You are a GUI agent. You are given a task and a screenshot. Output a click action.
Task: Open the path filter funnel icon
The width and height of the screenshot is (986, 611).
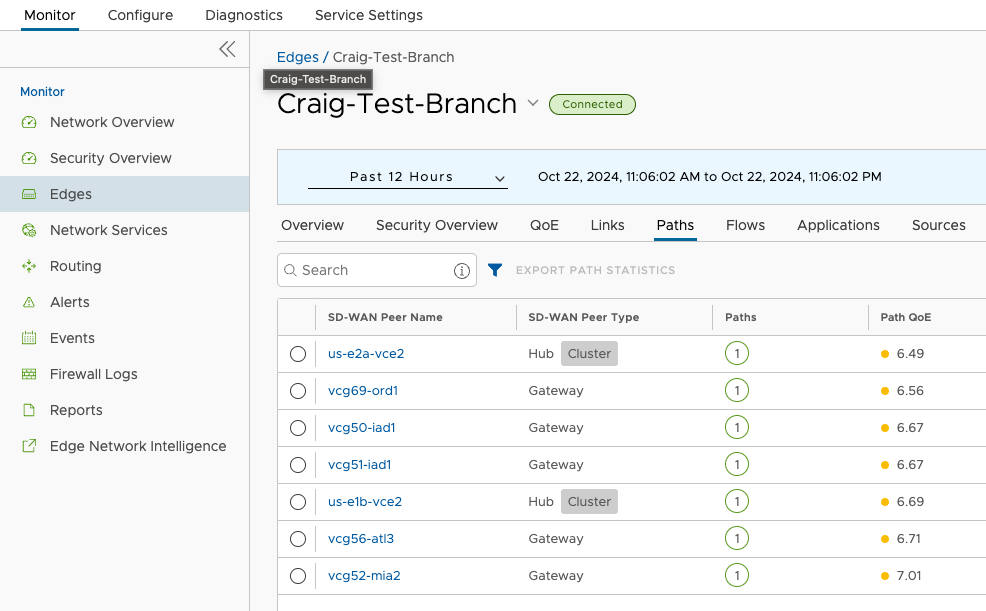495,270
